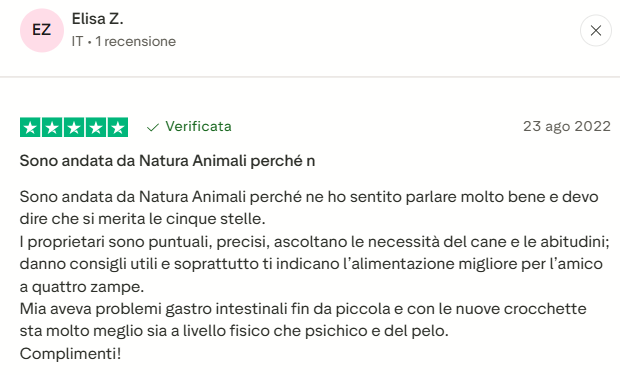Screen dimensions: 620x375
Task: Close the review popup with the X button
Action: tap(595, 30)
